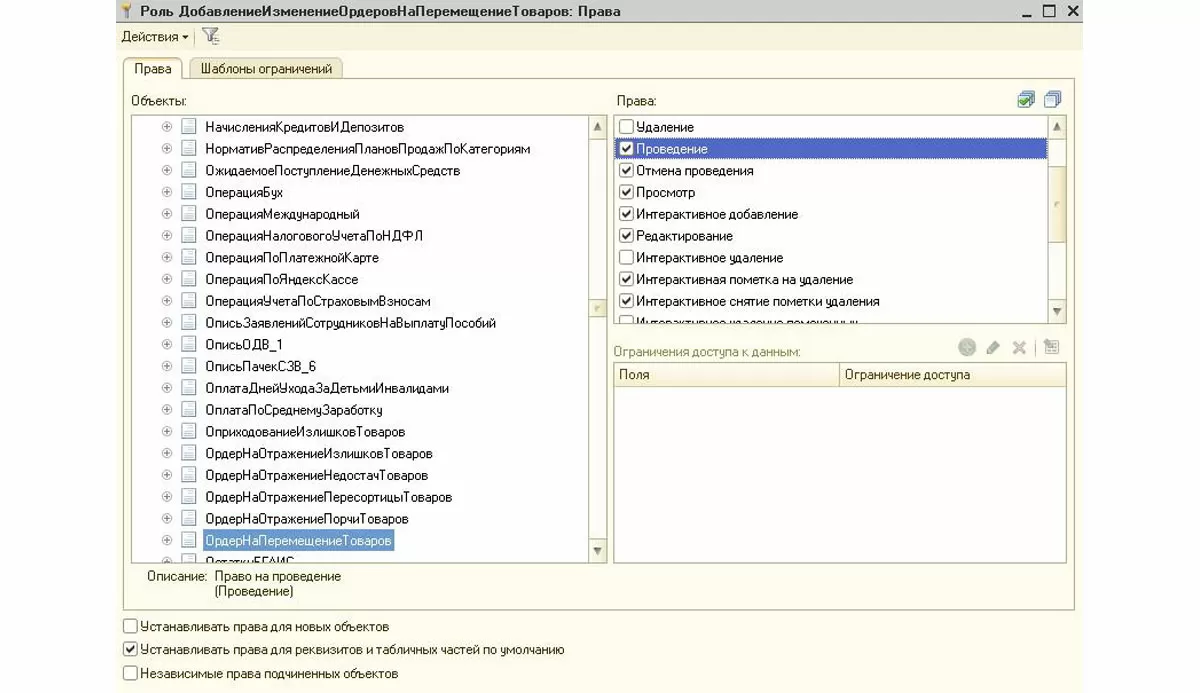Screen dimensions: 1200x693
Task: Click the role icon in the title bar
Action: tap(127, 11)
